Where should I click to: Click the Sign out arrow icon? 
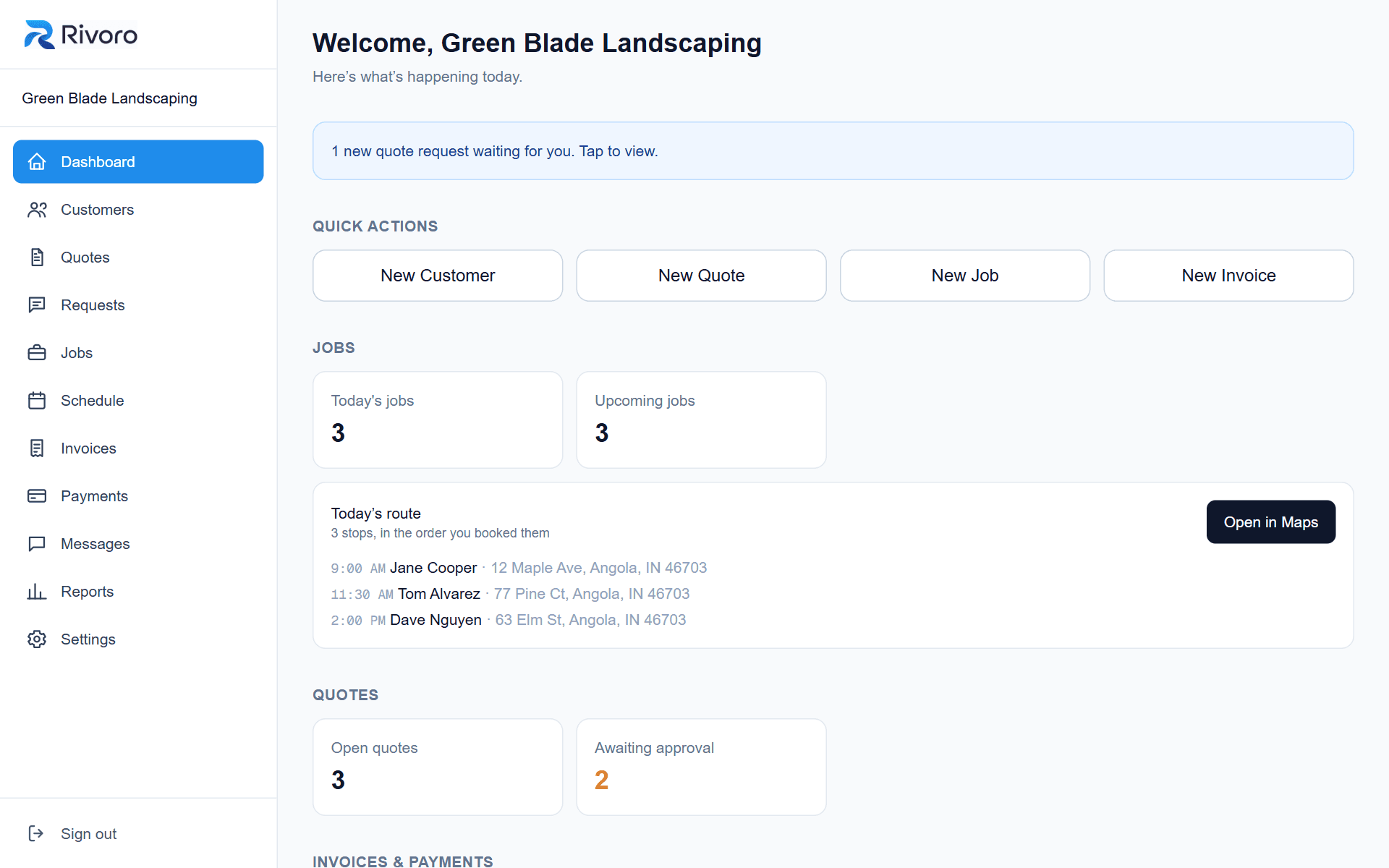37,834
